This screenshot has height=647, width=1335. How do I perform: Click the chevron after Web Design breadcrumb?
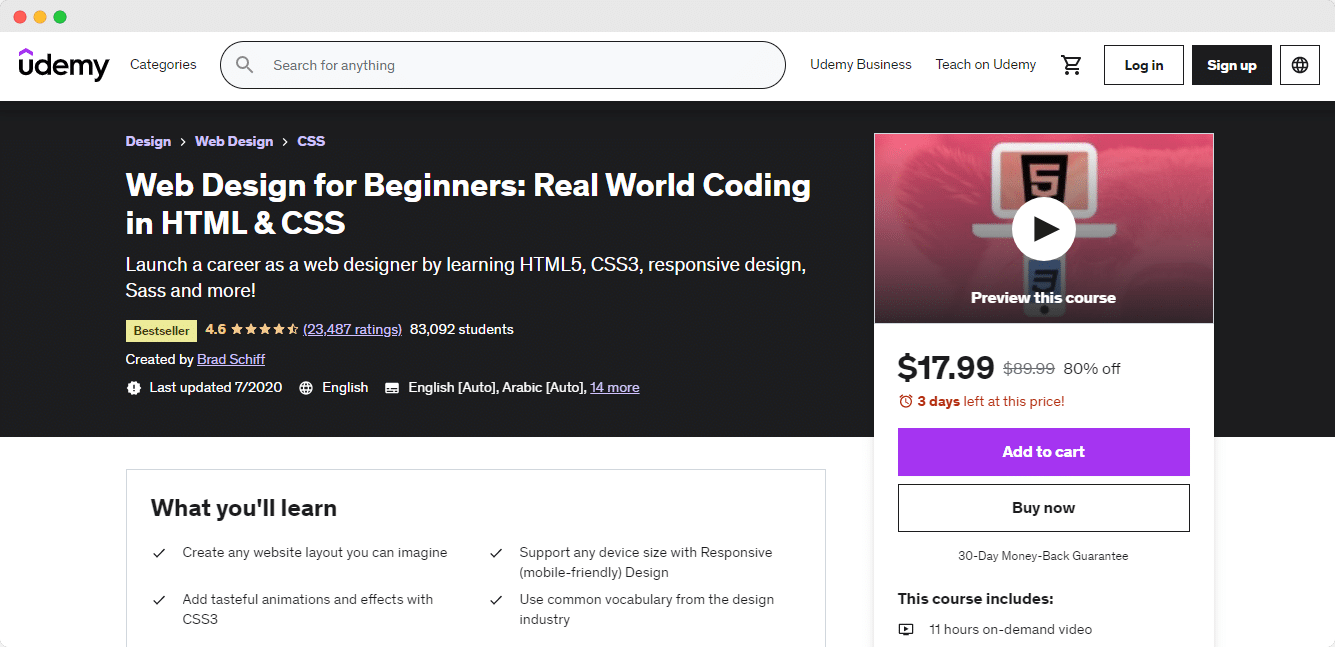(285, 142)
